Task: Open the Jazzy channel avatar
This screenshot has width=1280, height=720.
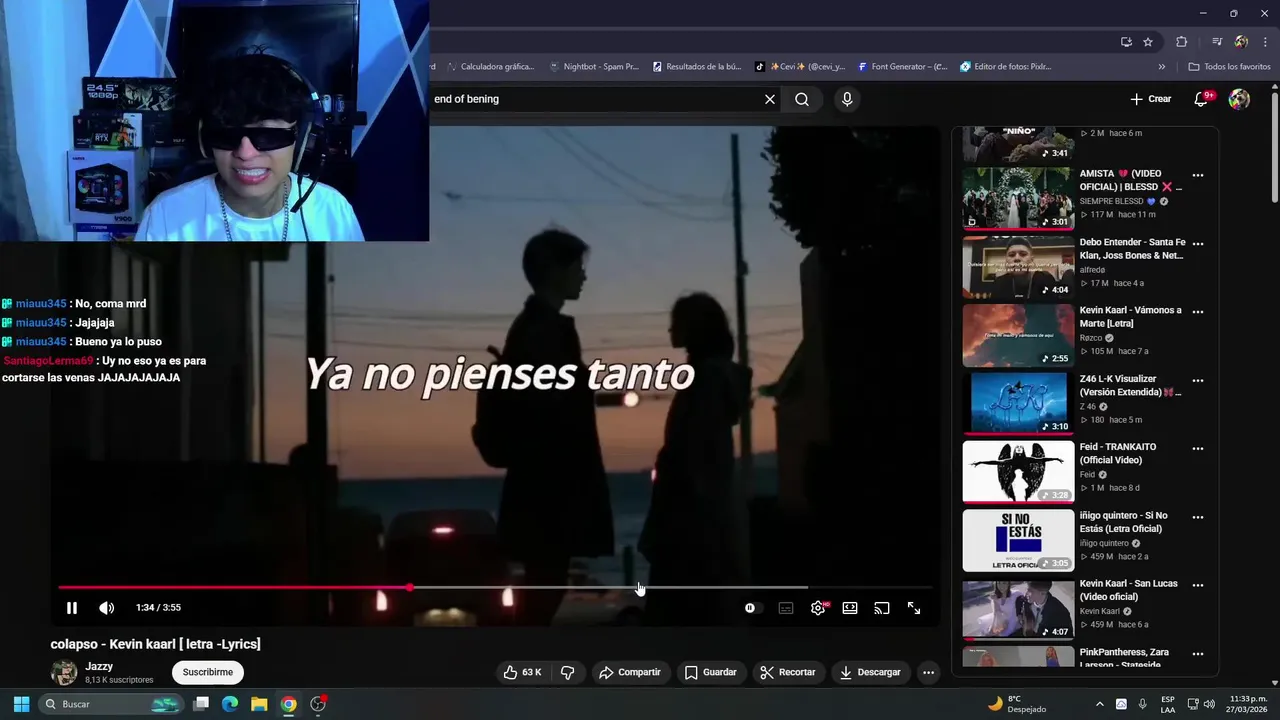Action: (x=64, y=672)
